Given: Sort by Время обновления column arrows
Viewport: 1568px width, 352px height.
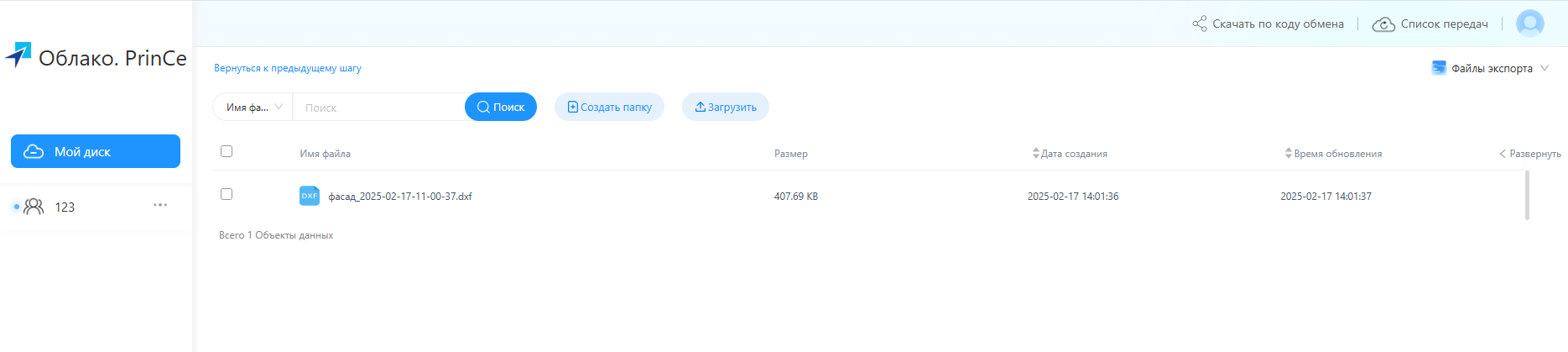Looking at the screenshot, I should pyautogui.click(x=1289, y=154).
